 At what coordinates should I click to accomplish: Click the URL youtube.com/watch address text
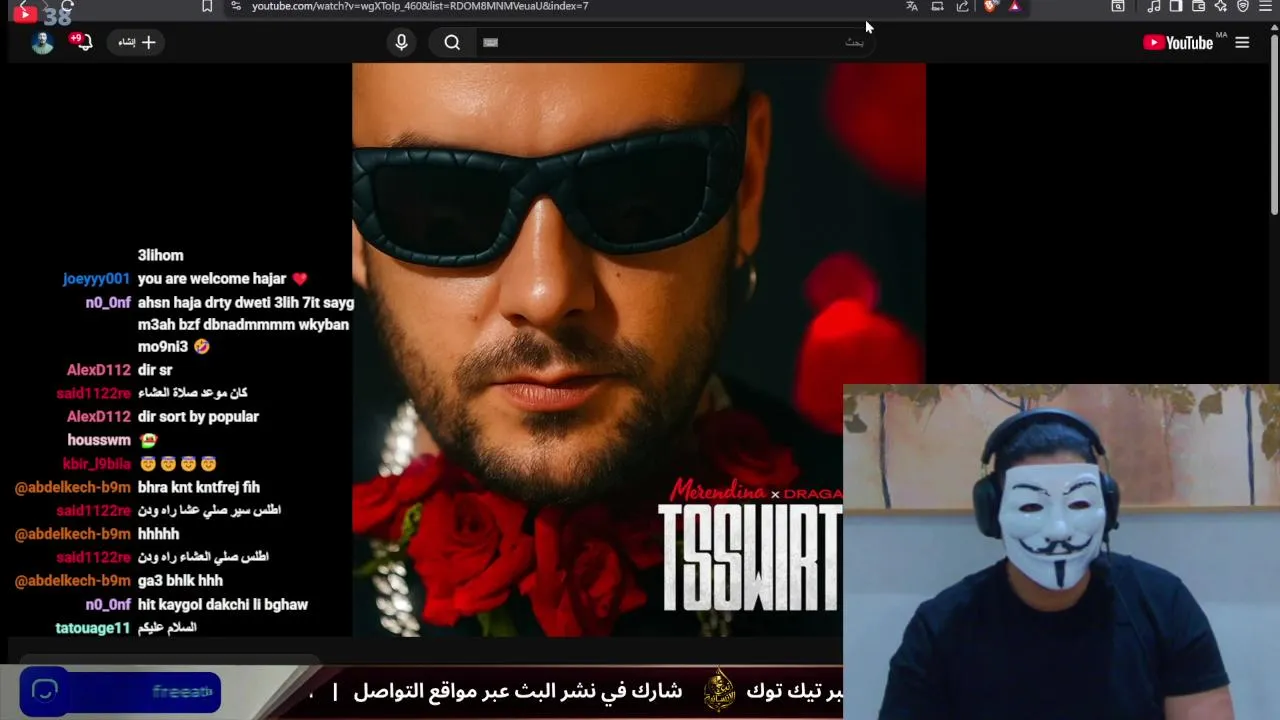pos(420,6)
